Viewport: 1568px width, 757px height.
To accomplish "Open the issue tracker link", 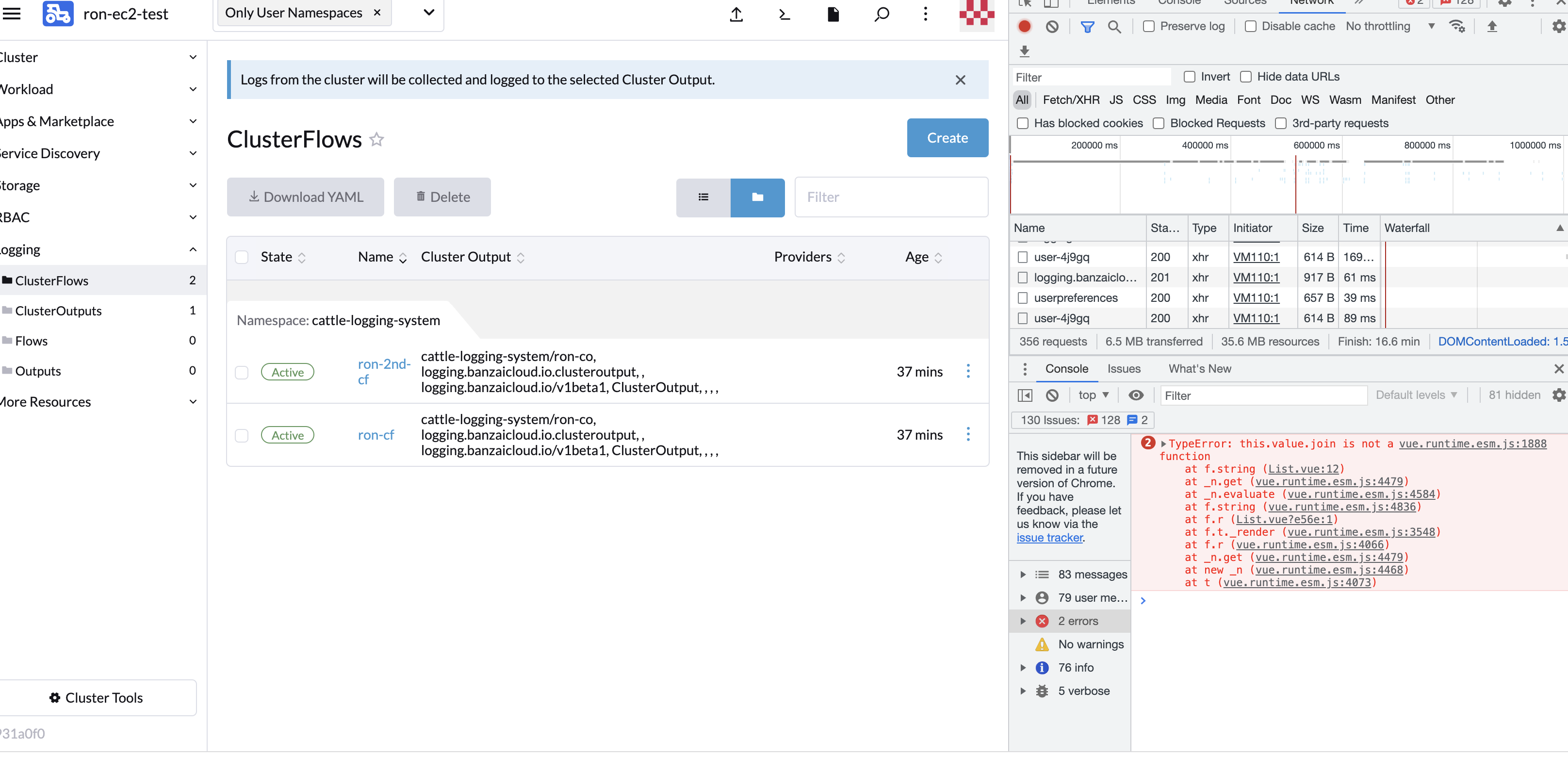I will click(x=1049, y=537).
